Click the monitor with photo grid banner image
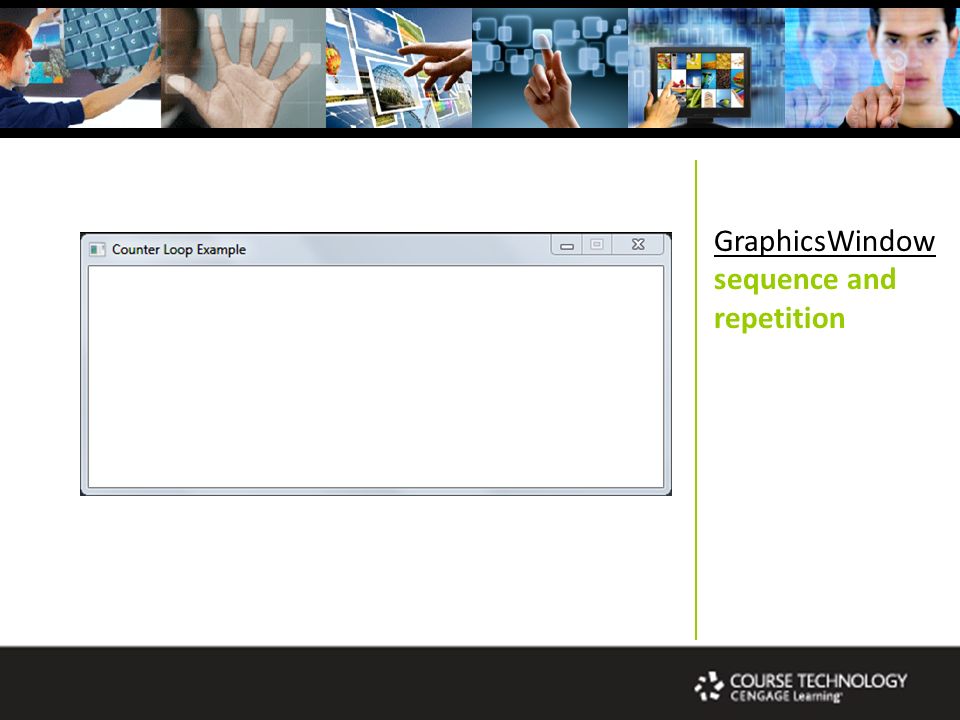The image size is (960, 720). pos(707,68)
